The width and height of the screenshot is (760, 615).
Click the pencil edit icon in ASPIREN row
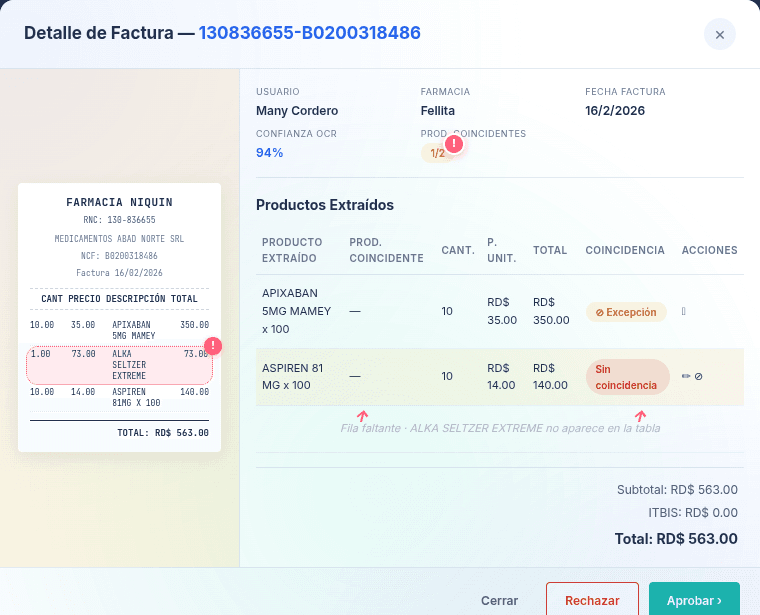(x=686, y=376)
